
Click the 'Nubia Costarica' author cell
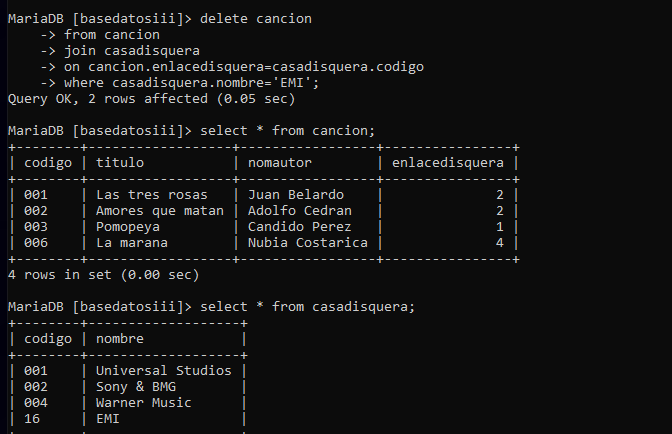tap(302, 242)
